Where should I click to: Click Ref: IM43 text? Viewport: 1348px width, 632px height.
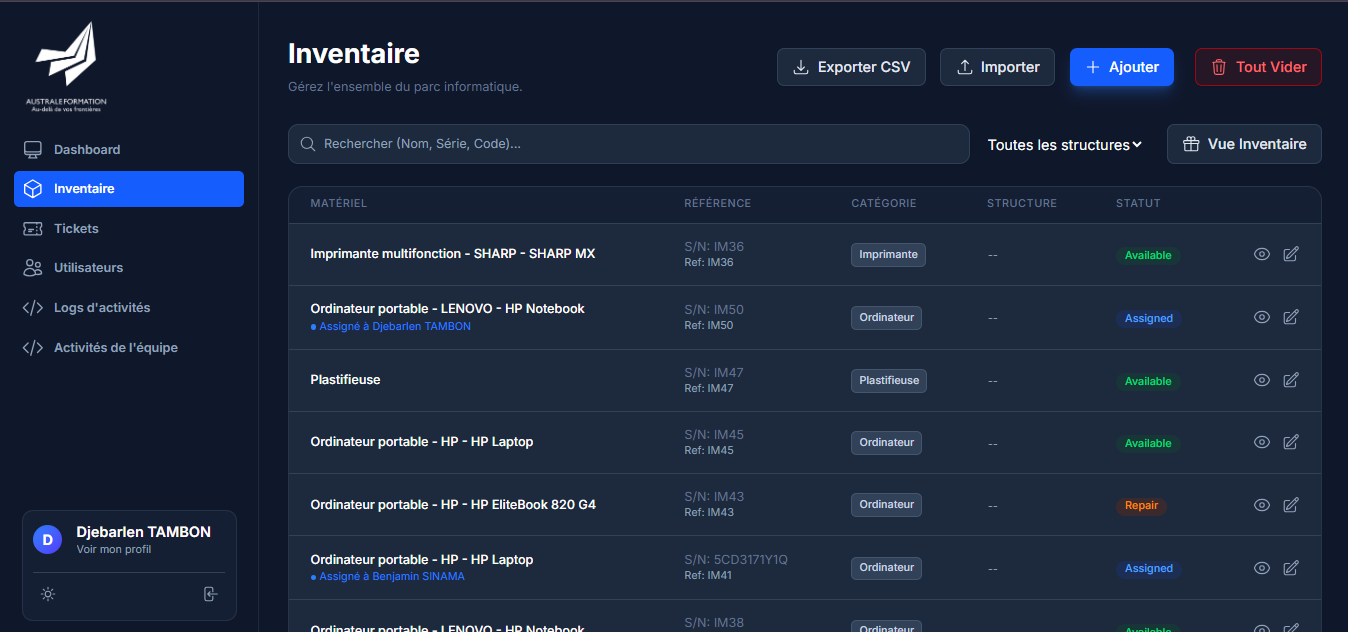tap(709, 512)
